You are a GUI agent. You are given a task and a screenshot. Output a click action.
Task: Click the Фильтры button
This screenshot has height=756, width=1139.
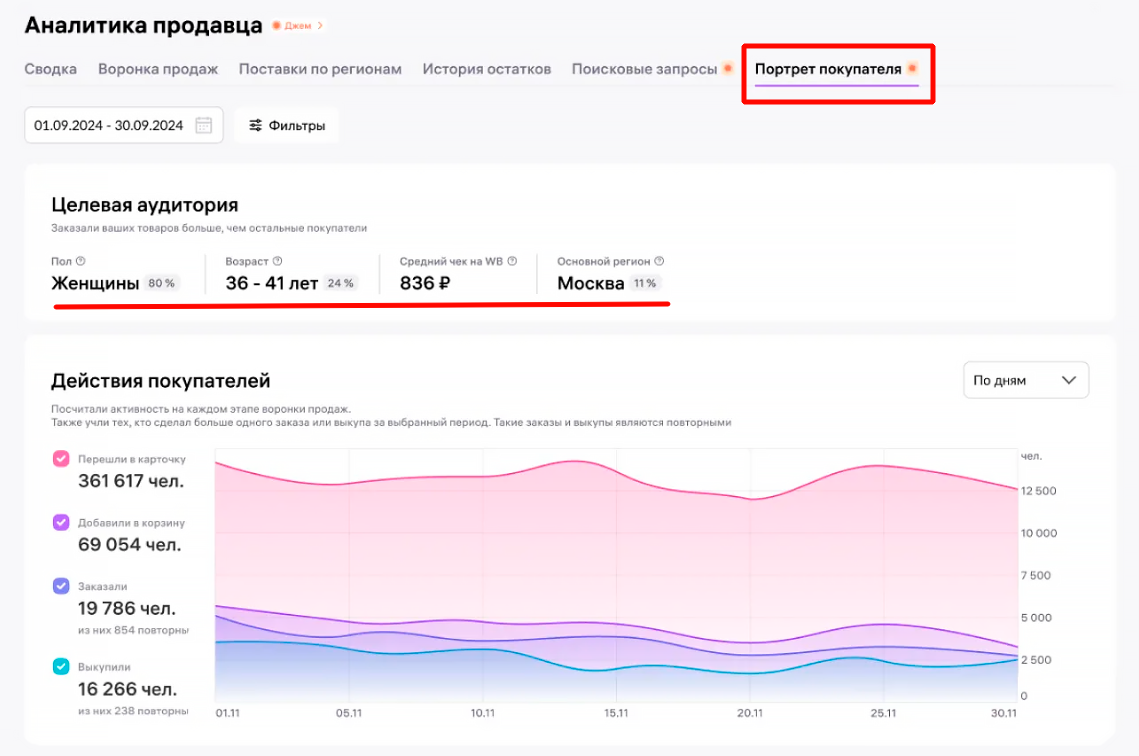pos(287,126)
